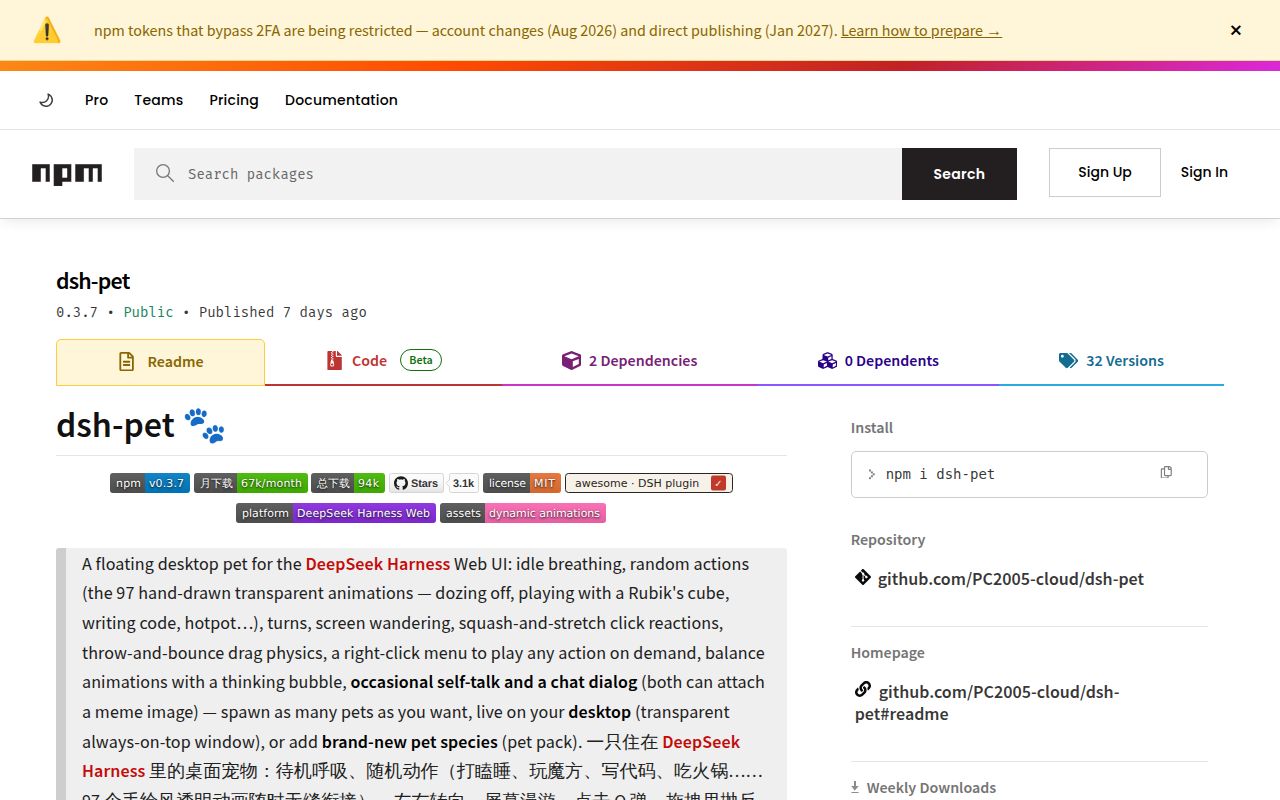This screenshot has height=800, width=1280.
Task: Click the purple Dependencies cube icon
Action: 571,360
